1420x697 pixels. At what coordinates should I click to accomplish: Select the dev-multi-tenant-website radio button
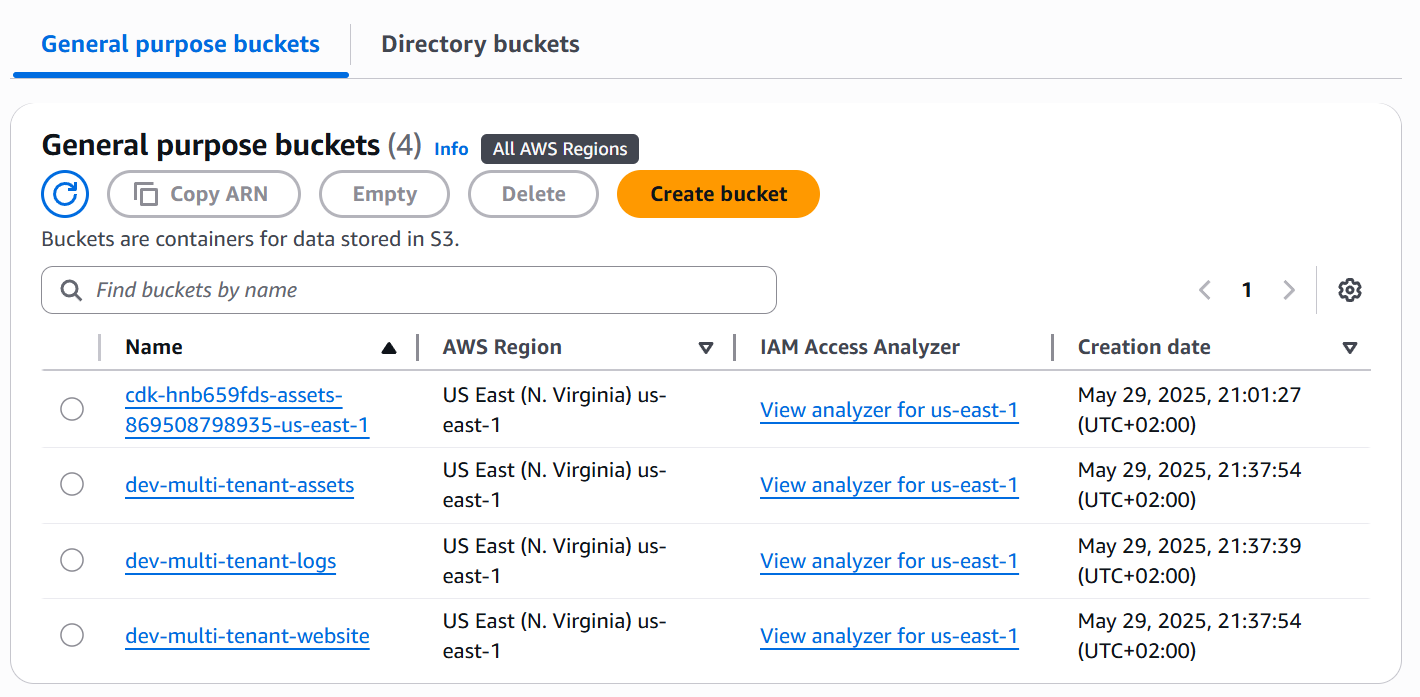click(x=72, y=635)
